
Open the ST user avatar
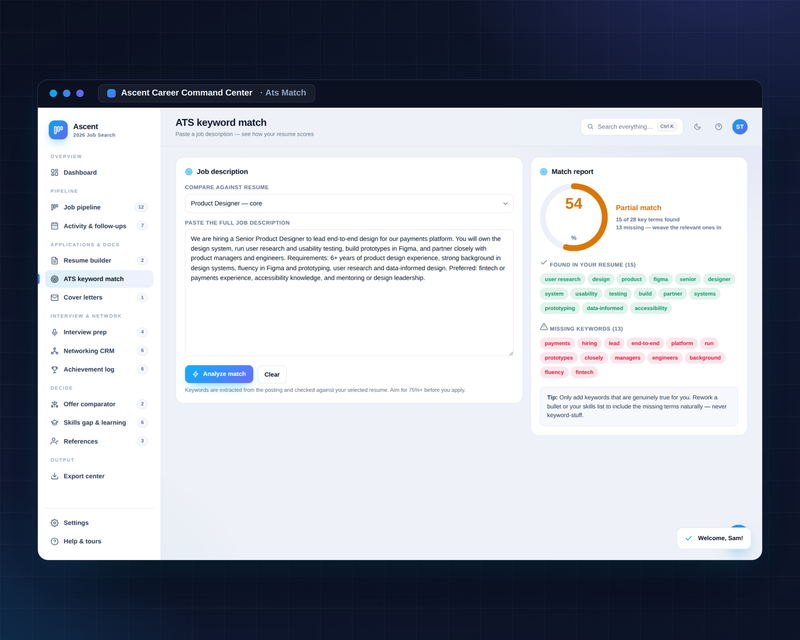click(740, 127)
